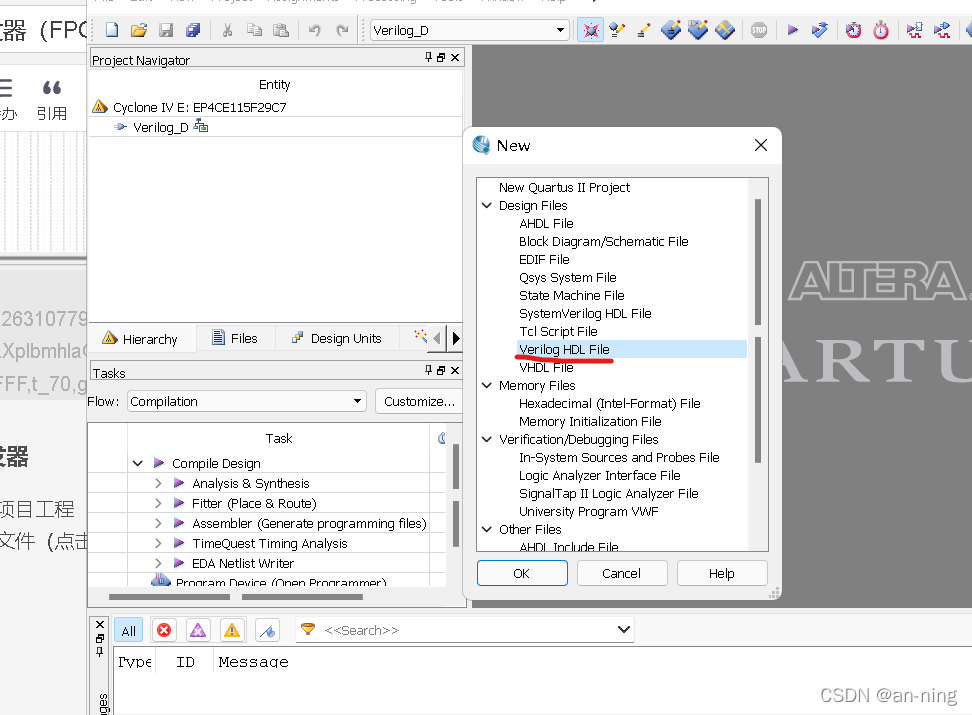The height and width of the screenshot is (715, 972).
Task: Click the funnel filter icon in Messages
Action: tap(307, 629)
